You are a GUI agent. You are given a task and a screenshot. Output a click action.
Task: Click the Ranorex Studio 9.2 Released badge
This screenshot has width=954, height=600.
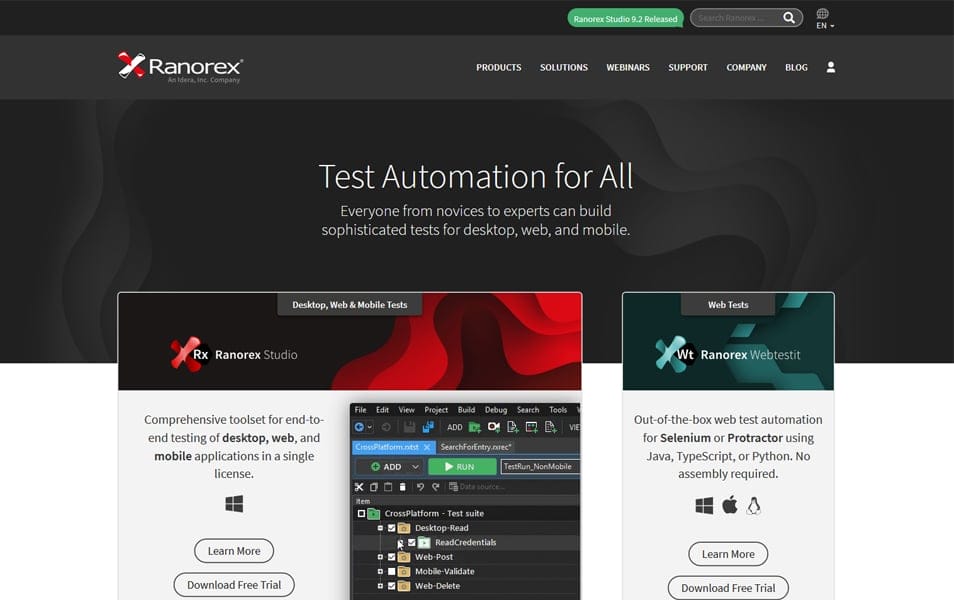coord(625,18)
